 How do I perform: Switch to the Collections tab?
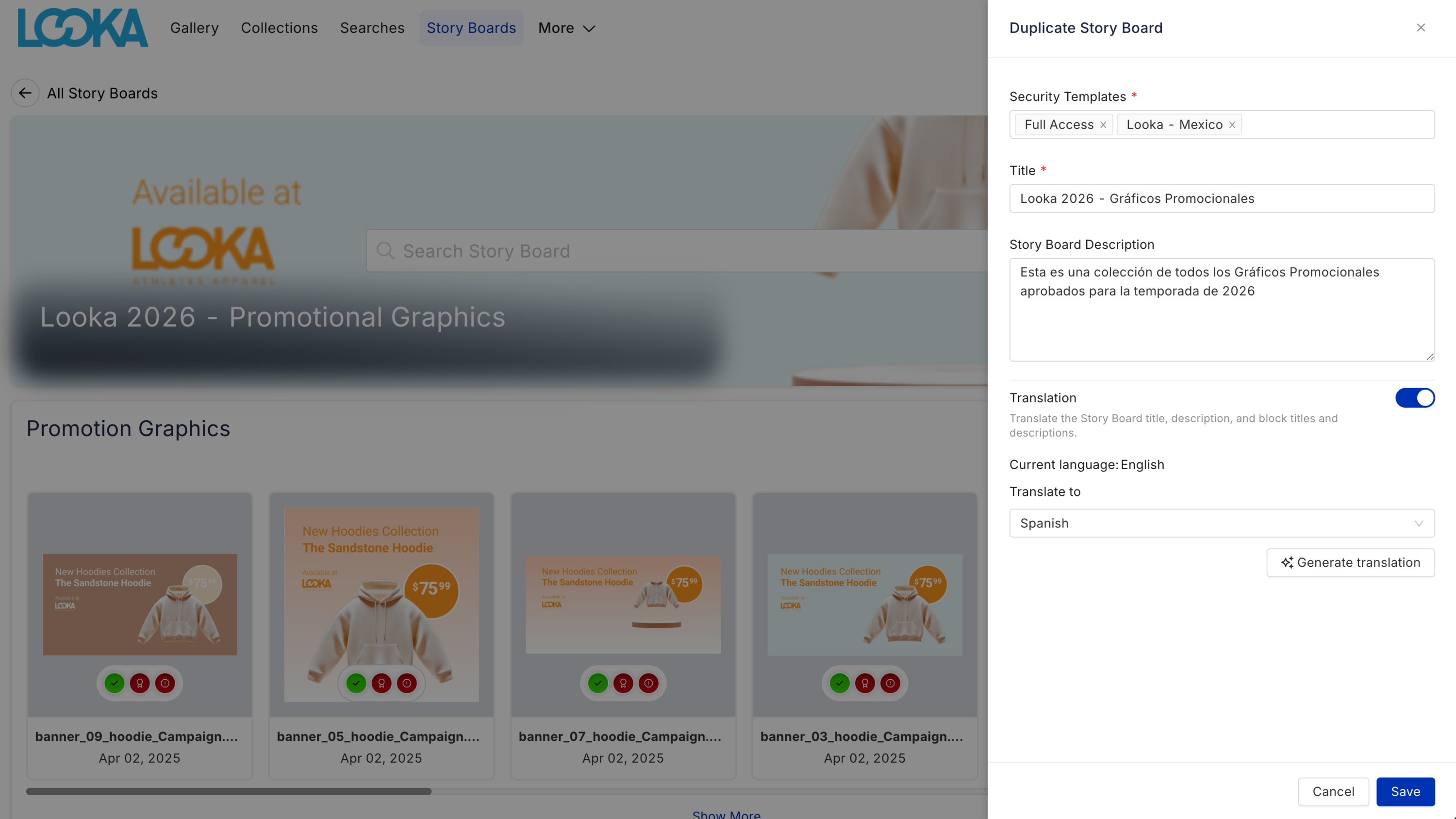tap(279, 28)
